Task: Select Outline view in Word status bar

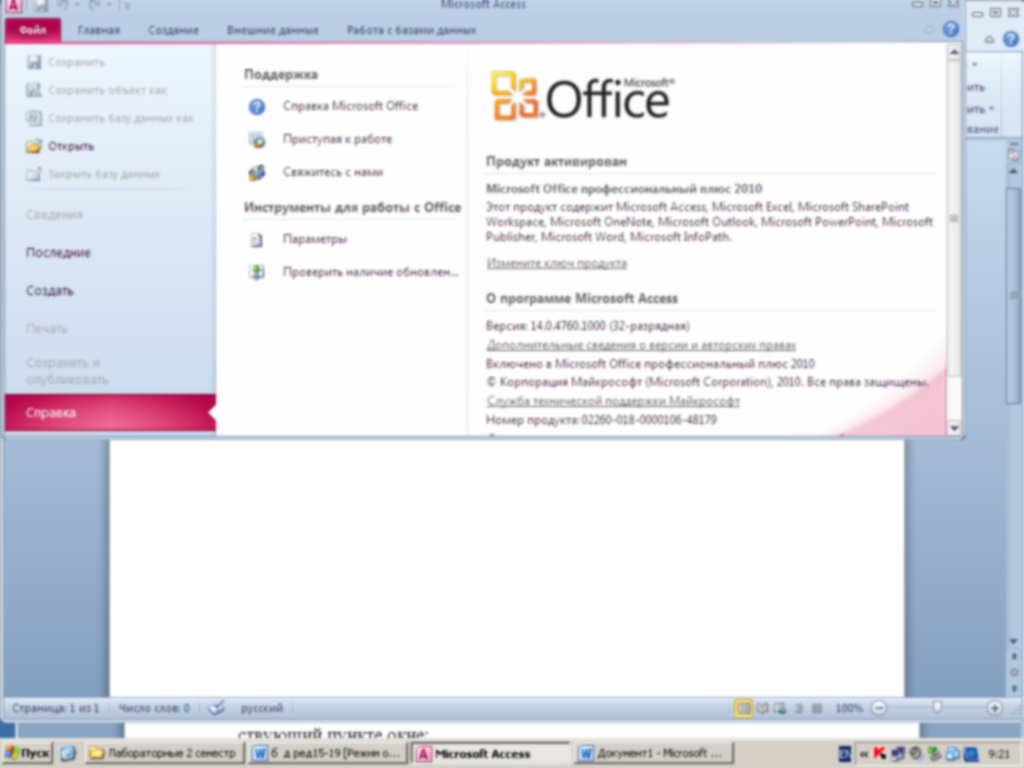Action: pyautogui.click(x=798, y=708)
